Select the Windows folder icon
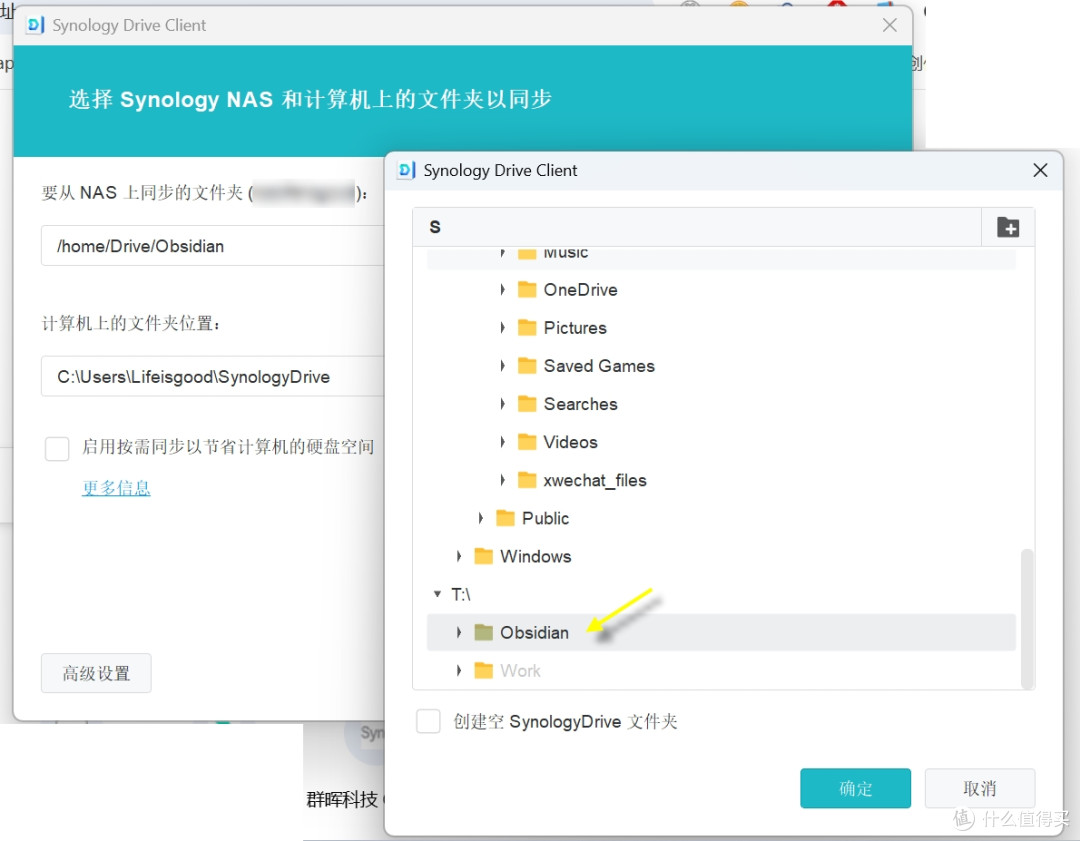 pos(484,556)
